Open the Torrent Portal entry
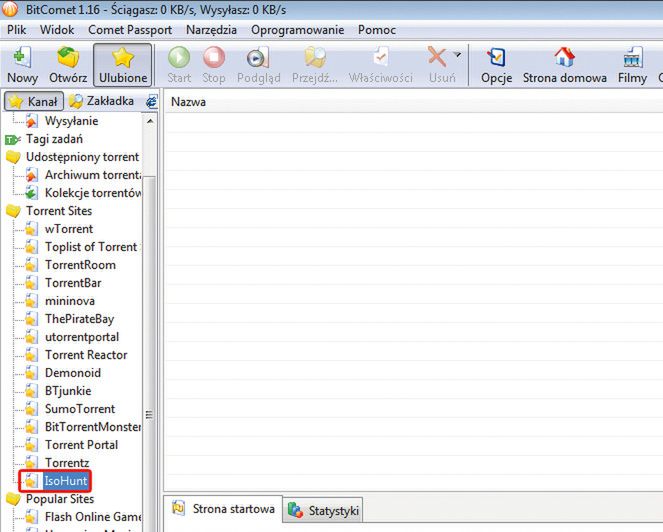Screen dimensions: 663x532 (x=81, y=445)
